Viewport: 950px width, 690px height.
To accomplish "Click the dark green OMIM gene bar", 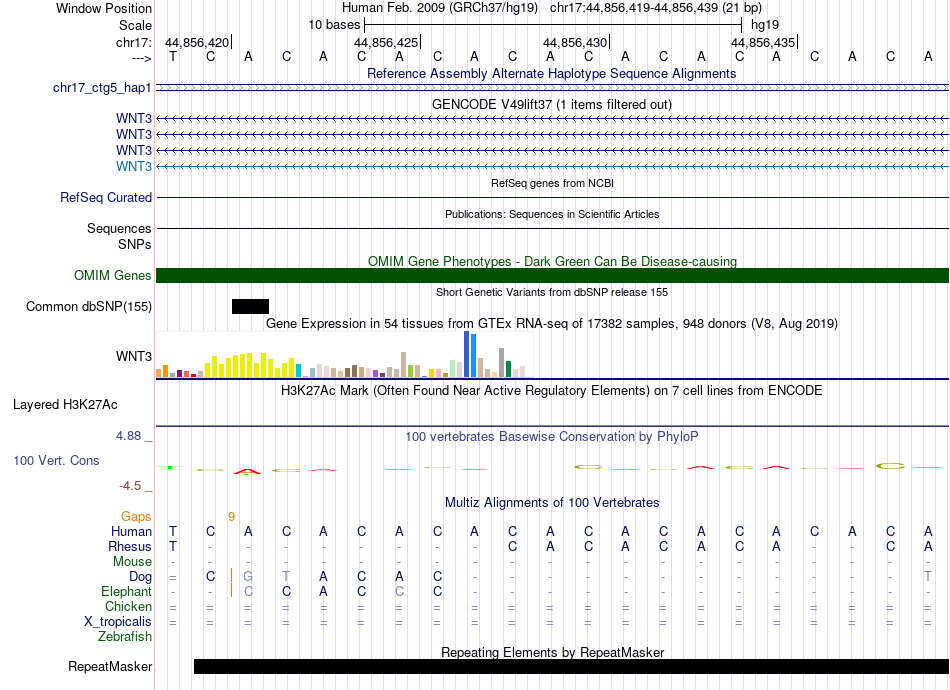I will tap(553, 276).
